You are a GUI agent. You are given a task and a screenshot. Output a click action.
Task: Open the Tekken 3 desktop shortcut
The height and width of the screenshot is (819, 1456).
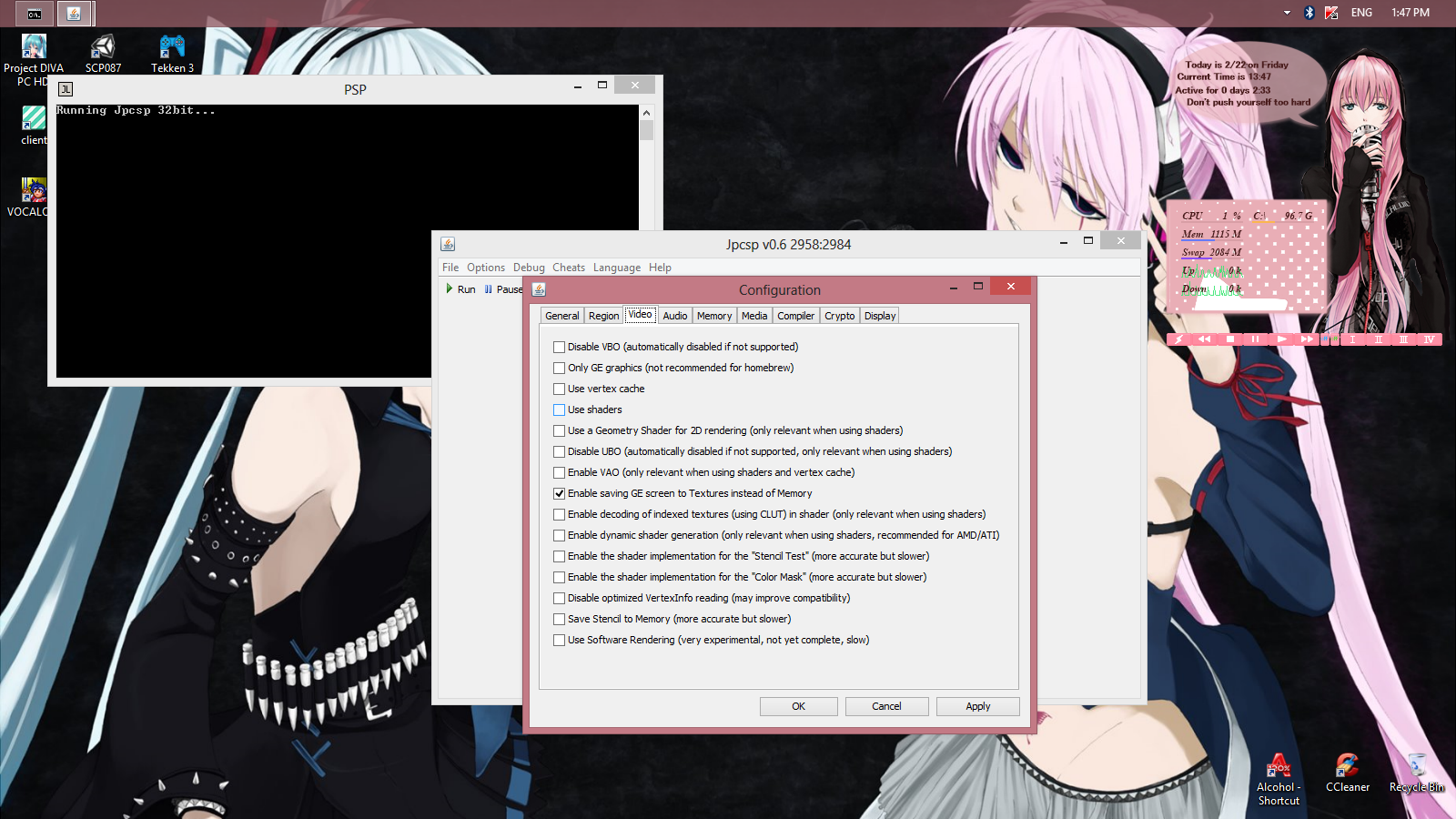point(172,54)
